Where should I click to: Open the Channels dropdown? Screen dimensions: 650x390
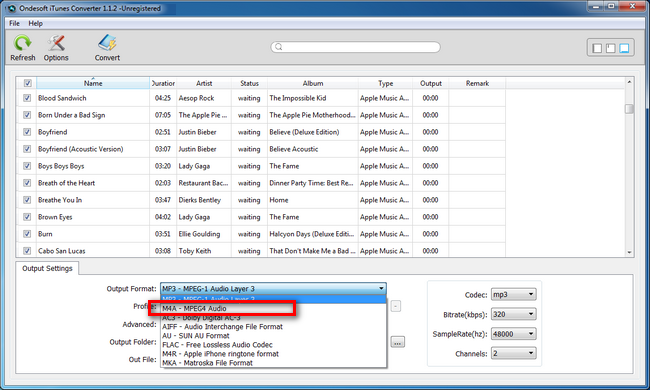tap(513, 353)
